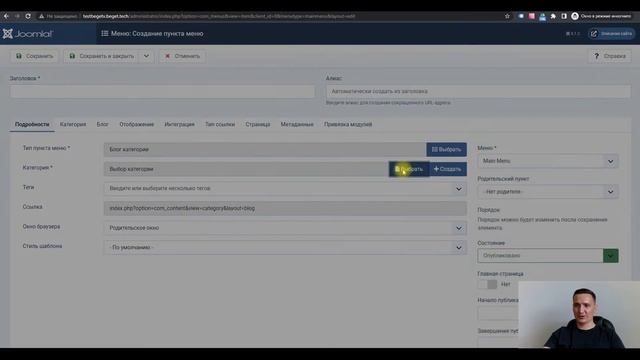Bookmark this page with the star icon
The image size is (640, 360).
click(x=507, y=16)
